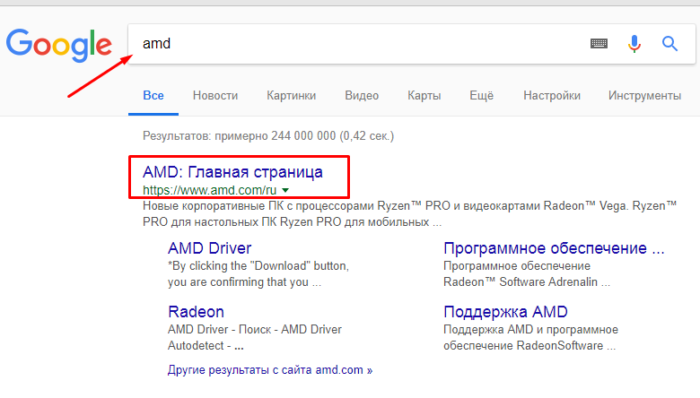Image resolution: width=700 pixels, height=398 pixels.
Task: Open Инструменты search tools
Action: tap(645, 95)
